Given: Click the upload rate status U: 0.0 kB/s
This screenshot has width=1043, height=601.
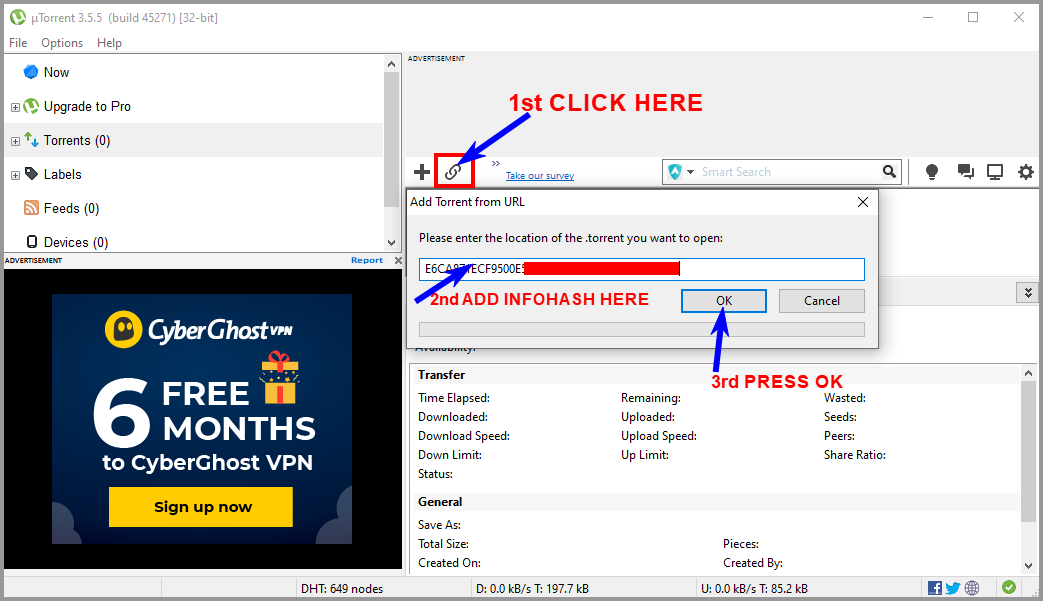Looking at the screenshot, I should [754, 588].
